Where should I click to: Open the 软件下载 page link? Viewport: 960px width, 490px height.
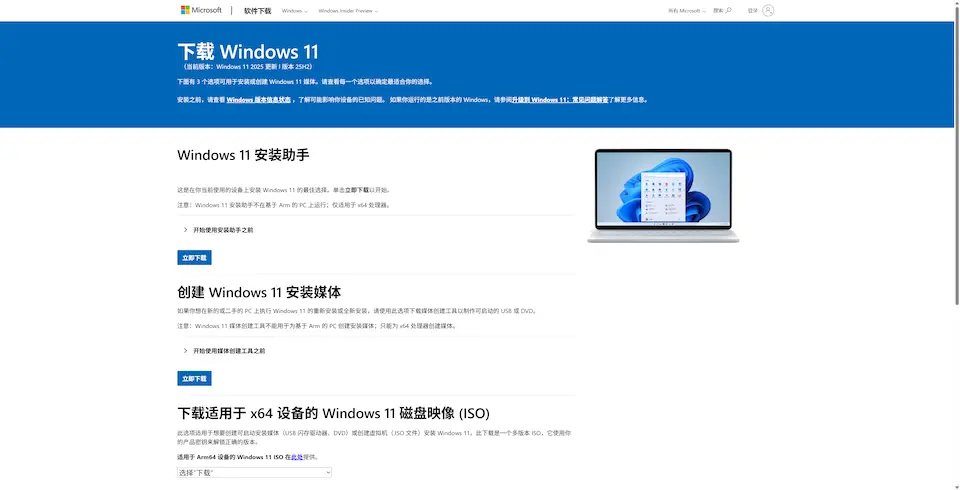[x=257, y=11]
